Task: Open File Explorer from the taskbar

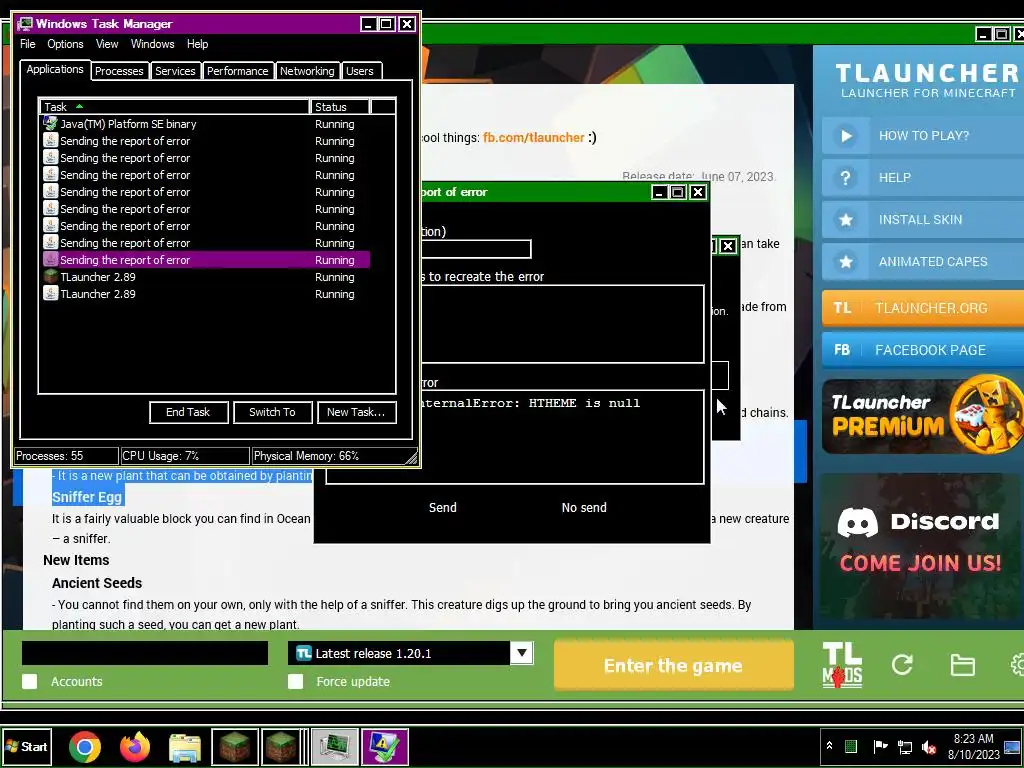Action: 185,747
